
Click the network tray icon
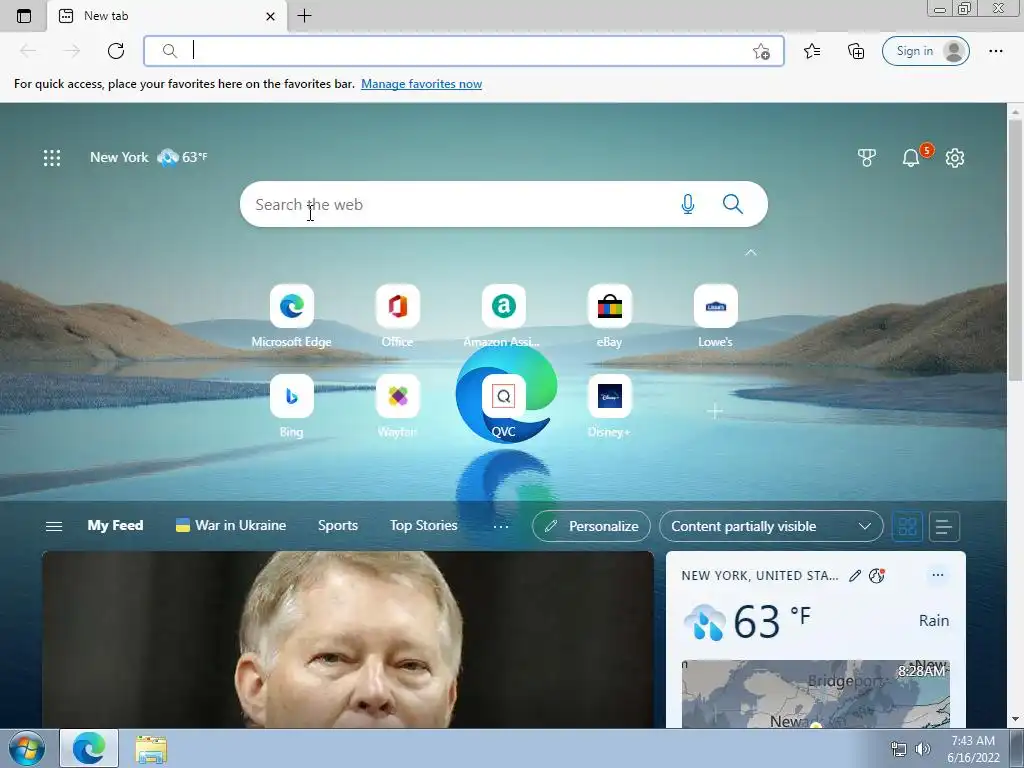point(899,749)
